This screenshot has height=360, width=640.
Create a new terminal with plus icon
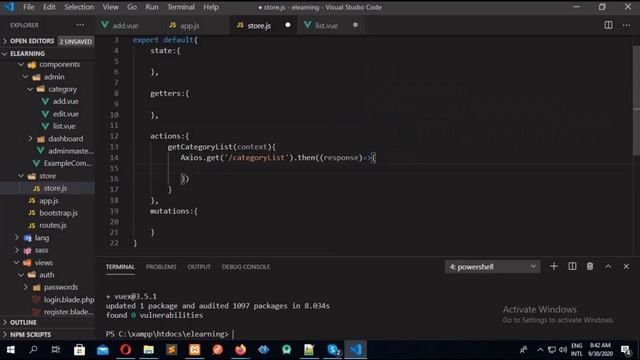click(x=553, y=266)
